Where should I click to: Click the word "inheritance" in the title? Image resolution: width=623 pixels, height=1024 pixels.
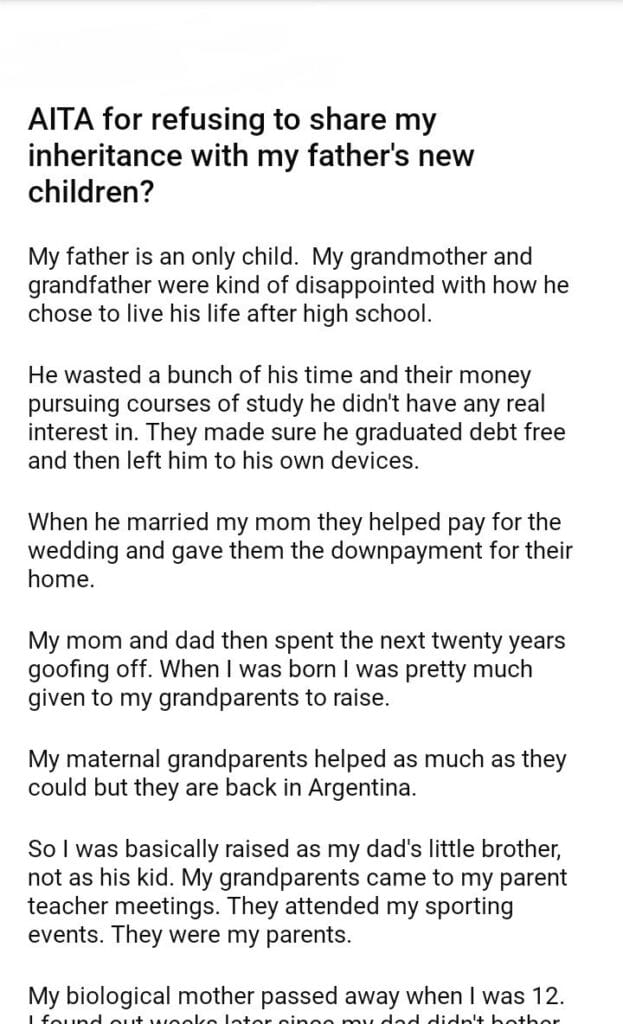click(91, 157)
